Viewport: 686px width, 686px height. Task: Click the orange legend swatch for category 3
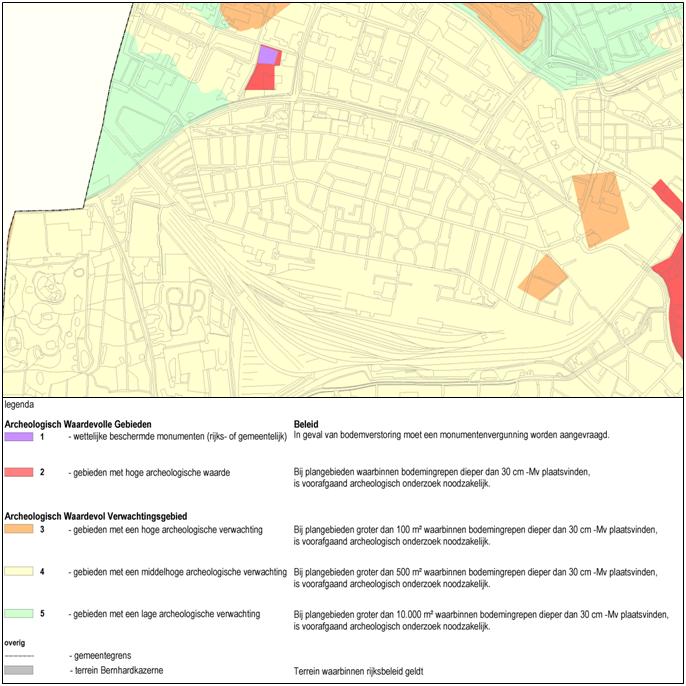(x=19, y=529)
